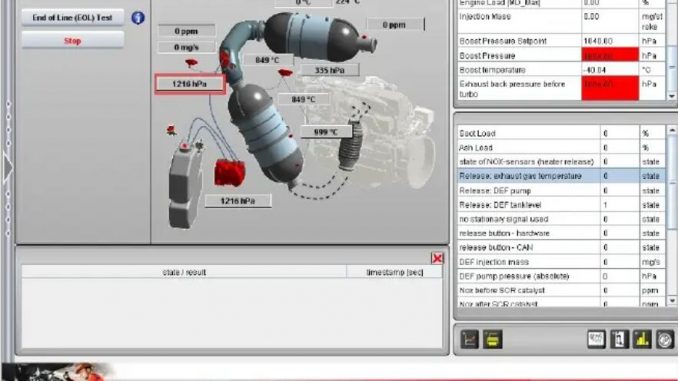Expand the left side panel arrow
The width and height of the screenshot is (678, 381).
[x=8, y=168]
